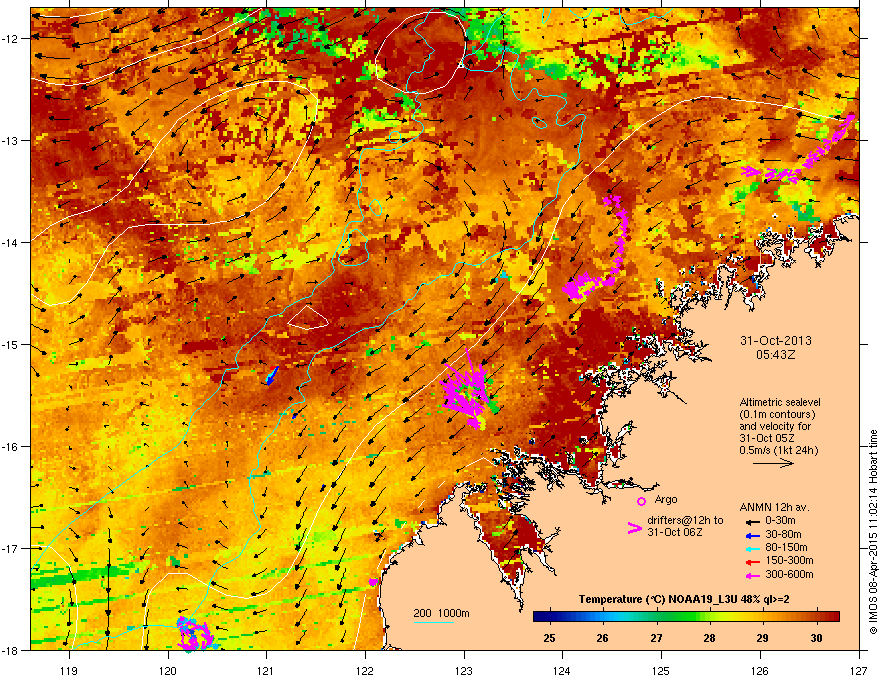Click the blue ANMN mooring arrow near 121E
The image size is (880, 680).
click(x=271, y=375)
